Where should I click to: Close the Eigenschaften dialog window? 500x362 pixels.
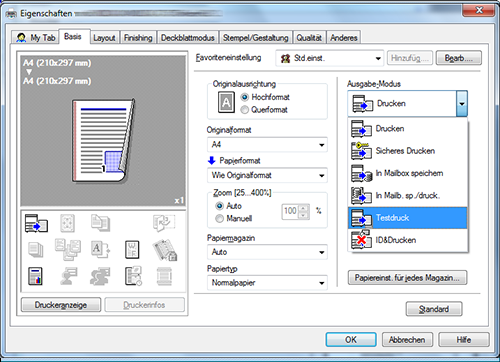(x=478, y=10)
